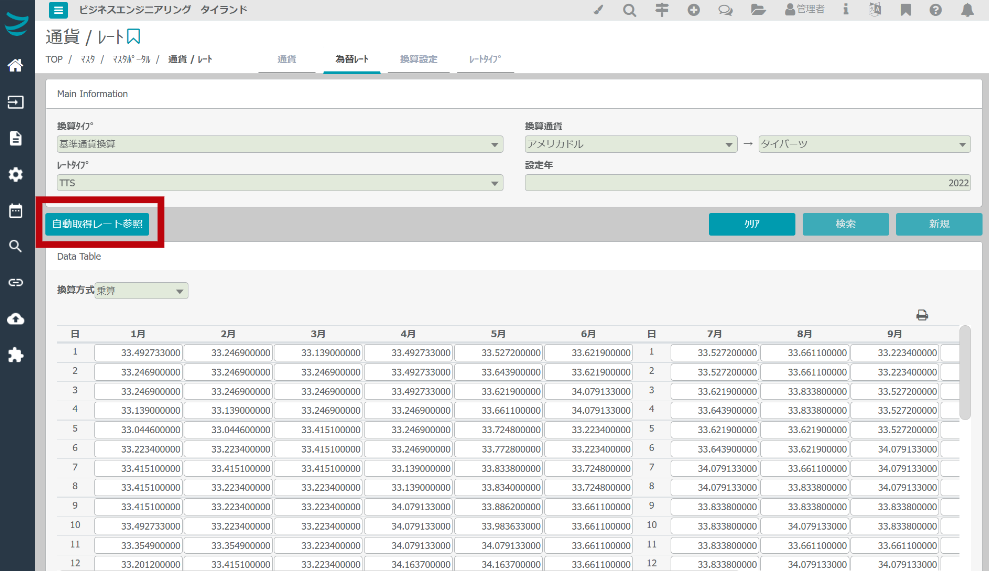The image size is (989, 571).
Task: Click day 4 rate cell under 8月
Action: click(805, 410)
